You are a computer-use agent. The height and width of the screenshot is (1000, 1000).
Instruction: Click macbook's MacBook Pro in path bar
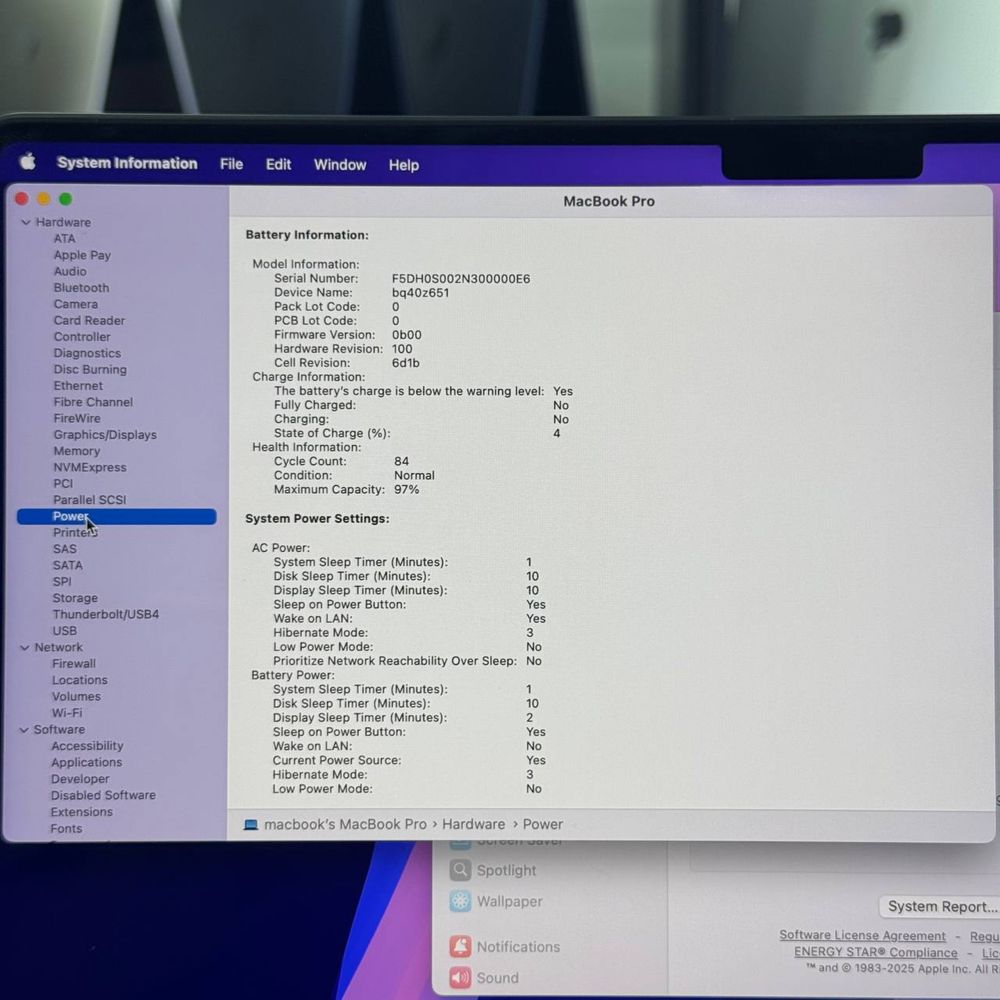pos(345,825)
